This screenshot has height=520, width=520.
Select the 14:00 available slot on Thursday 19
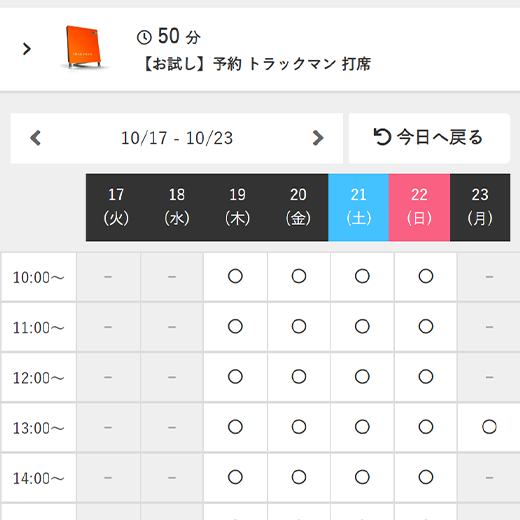[x=235, y=477]
